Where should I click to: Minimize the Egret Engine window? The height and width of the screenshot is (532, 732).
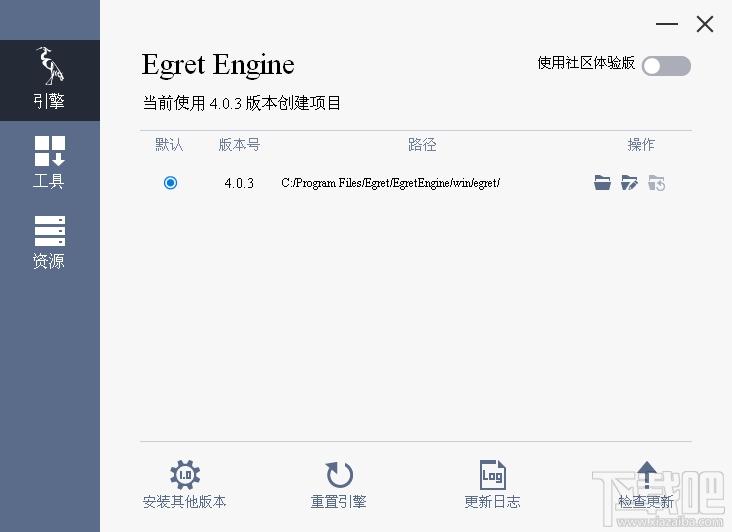point(667,24)
